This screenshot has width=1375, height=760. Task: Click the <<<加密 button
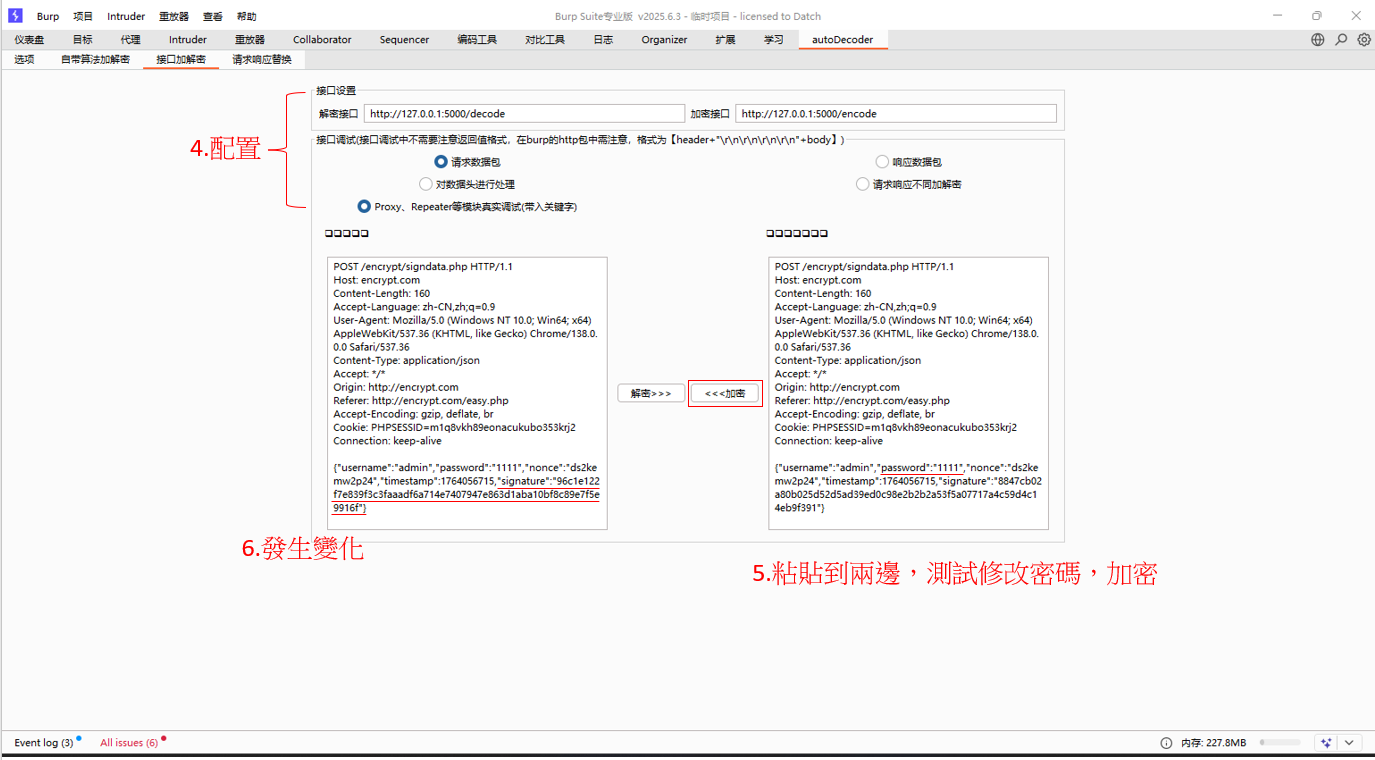tap(725, 393)
